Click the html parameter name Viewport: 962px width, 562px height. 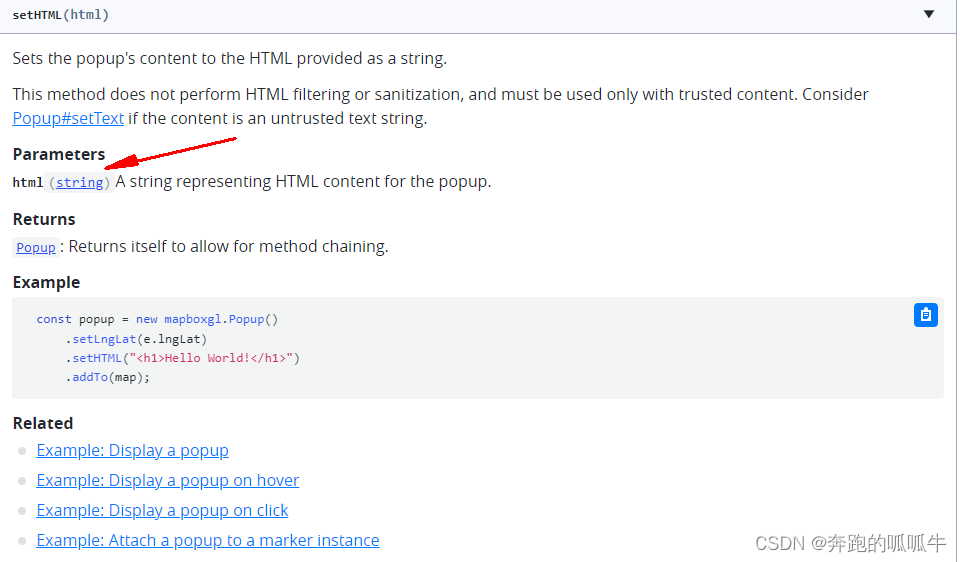point(28,182)
